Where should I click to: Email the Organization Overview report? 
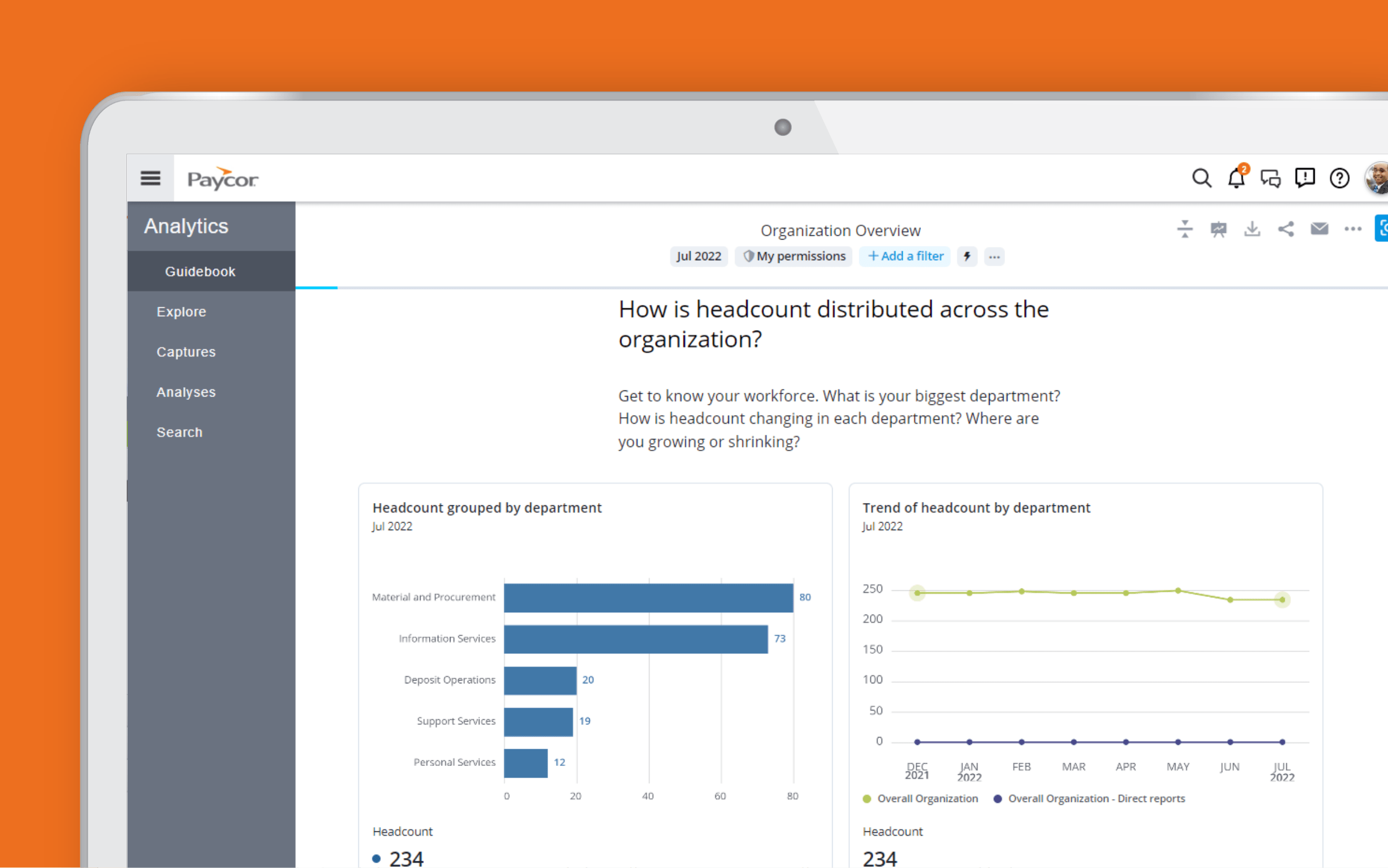(x=1320, y=229)
